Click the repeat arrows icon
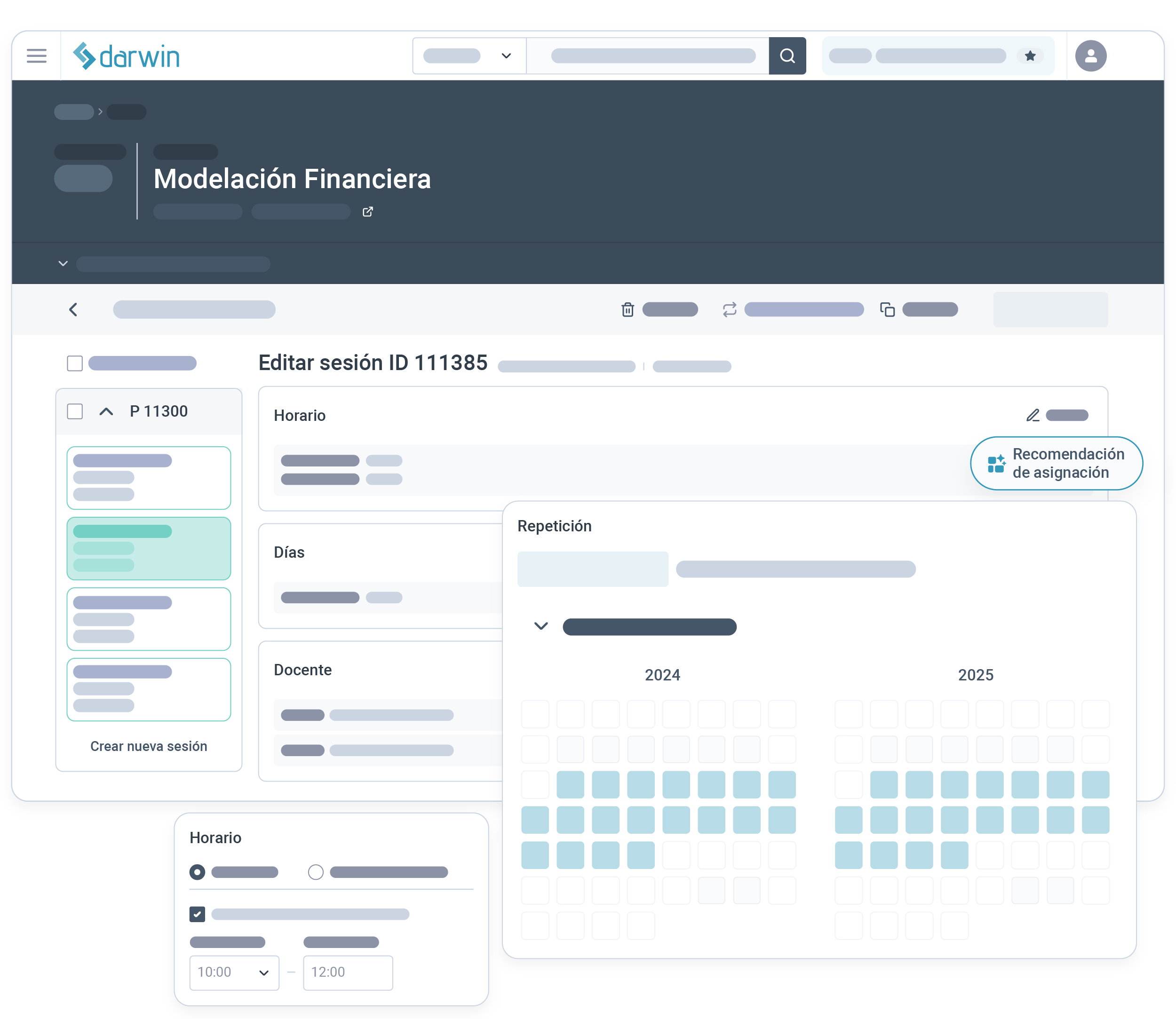Screen dimensions: 1176x1019 pos(730,309)
